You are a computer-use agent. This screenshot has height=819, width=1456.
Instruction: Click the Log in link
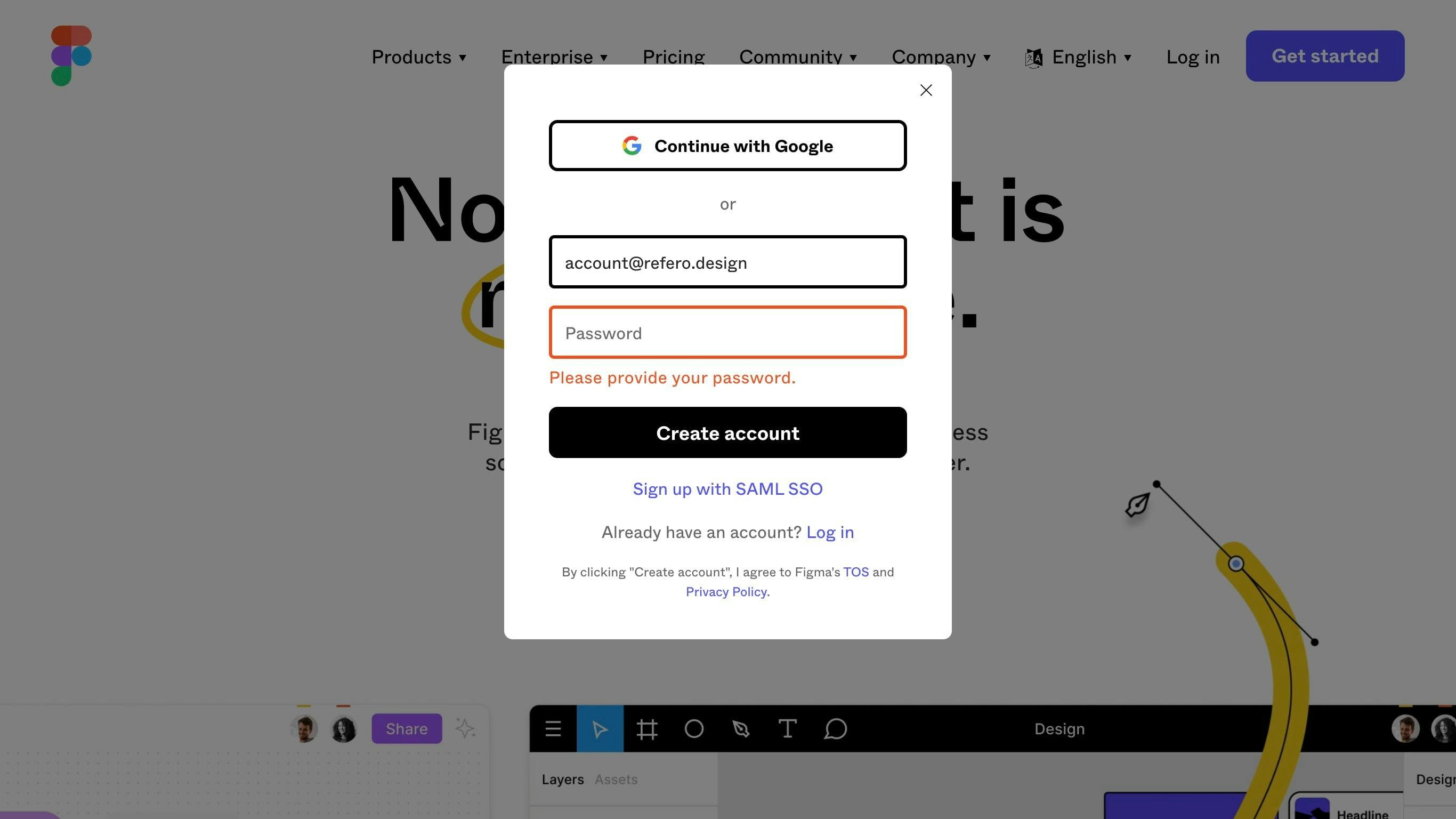pos(830,531)
